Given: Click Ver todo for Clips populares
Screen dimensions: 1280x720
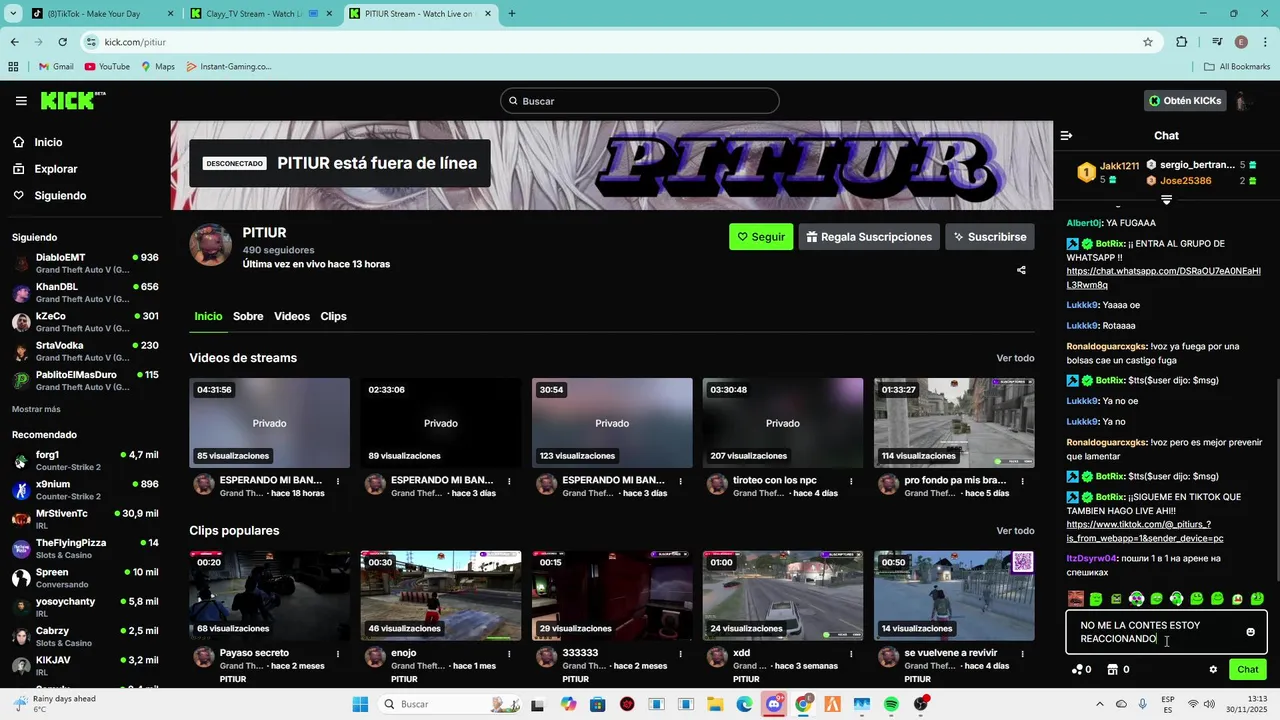Looking at the screenshot, I should [1015, 531].
